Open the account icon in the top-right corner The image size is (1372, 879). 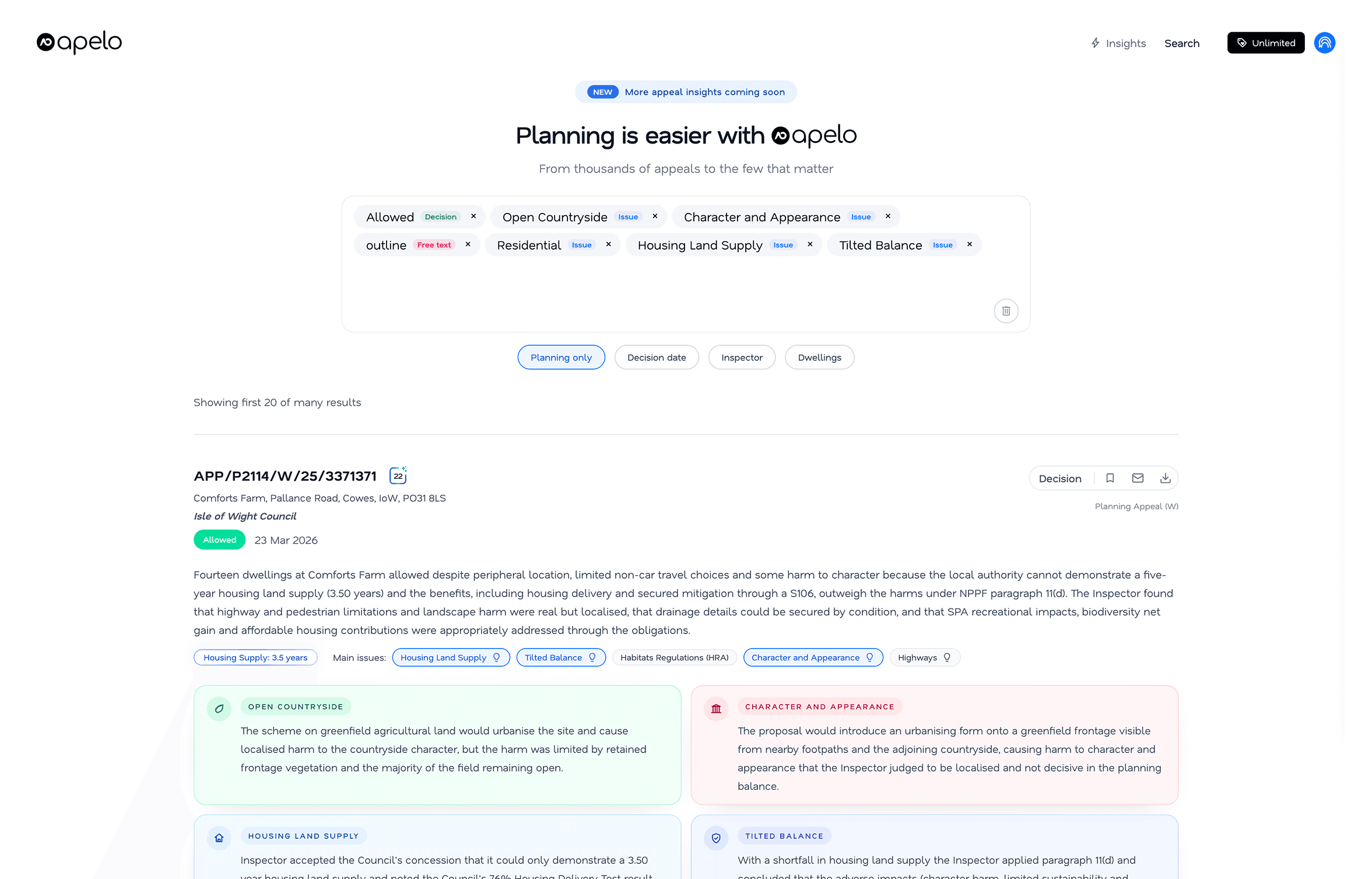coord(1324,42)
